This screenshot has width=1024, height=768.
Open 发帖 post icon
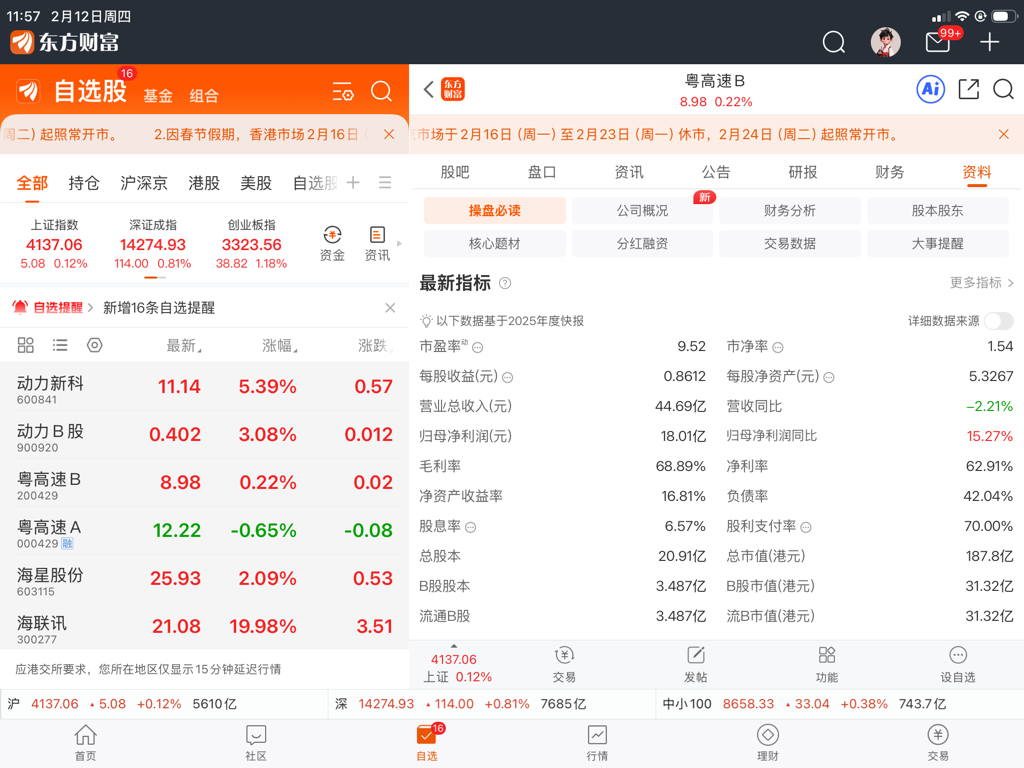(x=696, y=665)
